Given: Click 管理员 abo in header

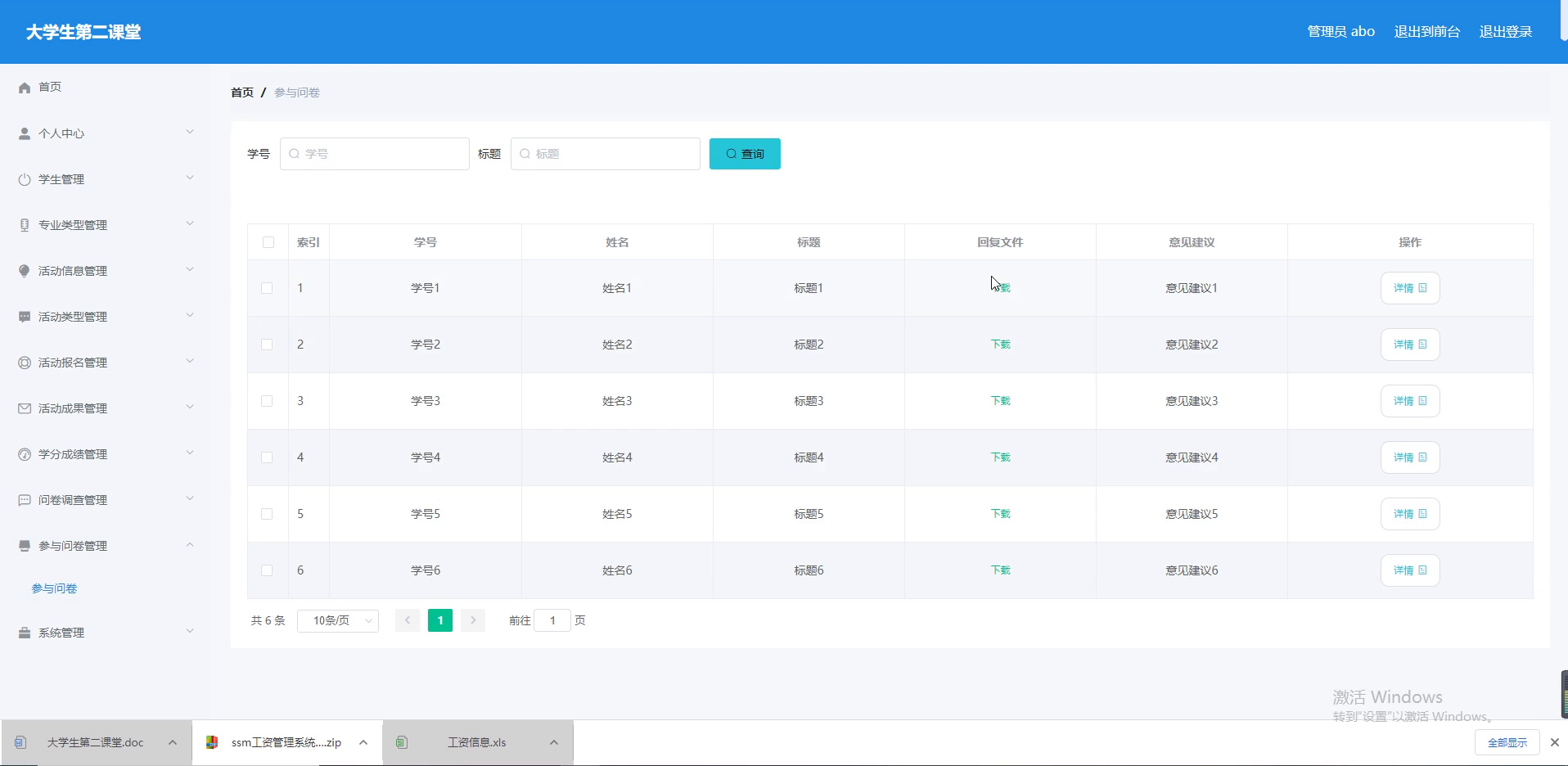Looking at the screenshot, I should tap(1340, 32).
